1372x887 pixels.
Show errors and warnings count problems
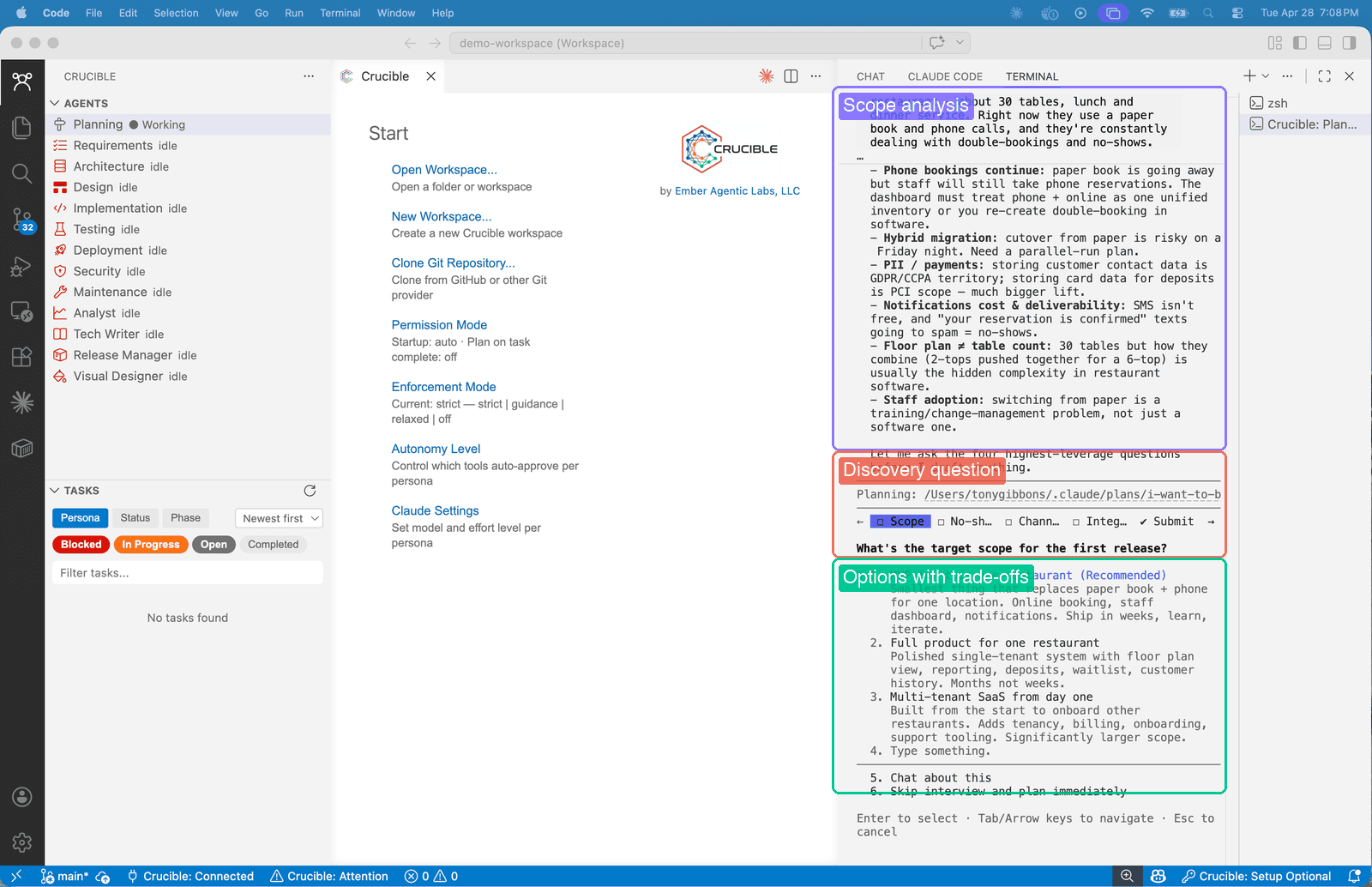431,877
